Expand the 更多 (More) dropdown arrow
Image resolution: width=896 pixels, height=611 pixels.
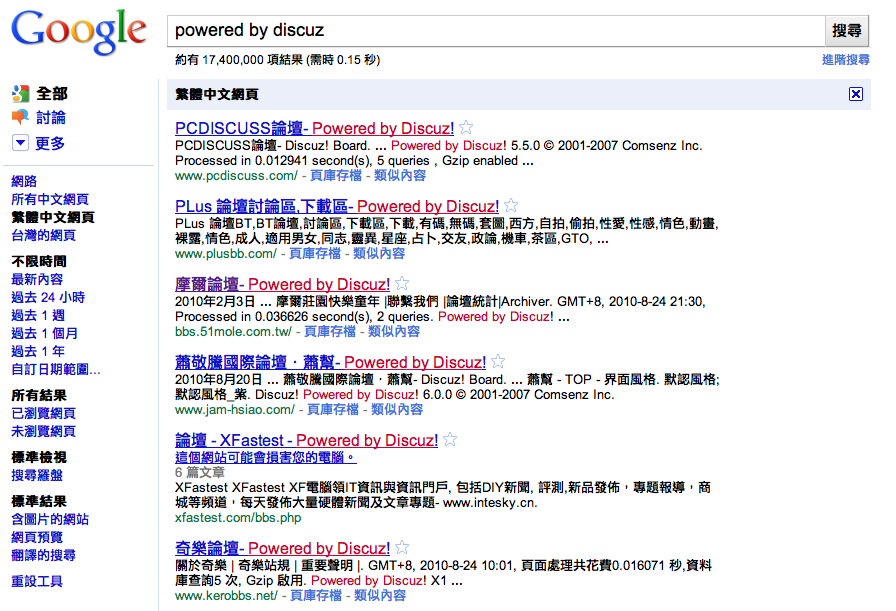(20, 142)
